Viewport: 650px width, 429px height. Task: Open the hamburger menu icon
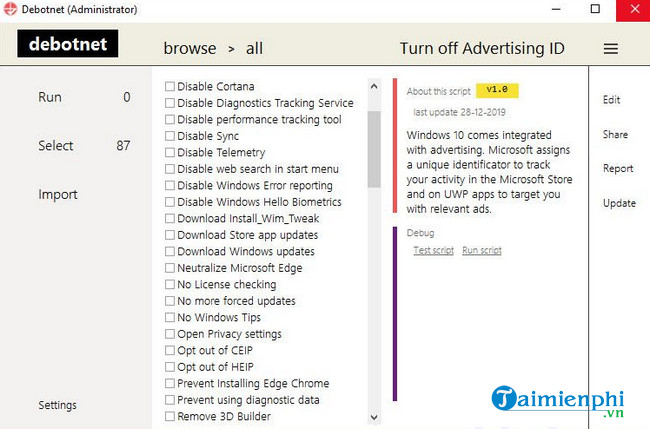point(611,48)
